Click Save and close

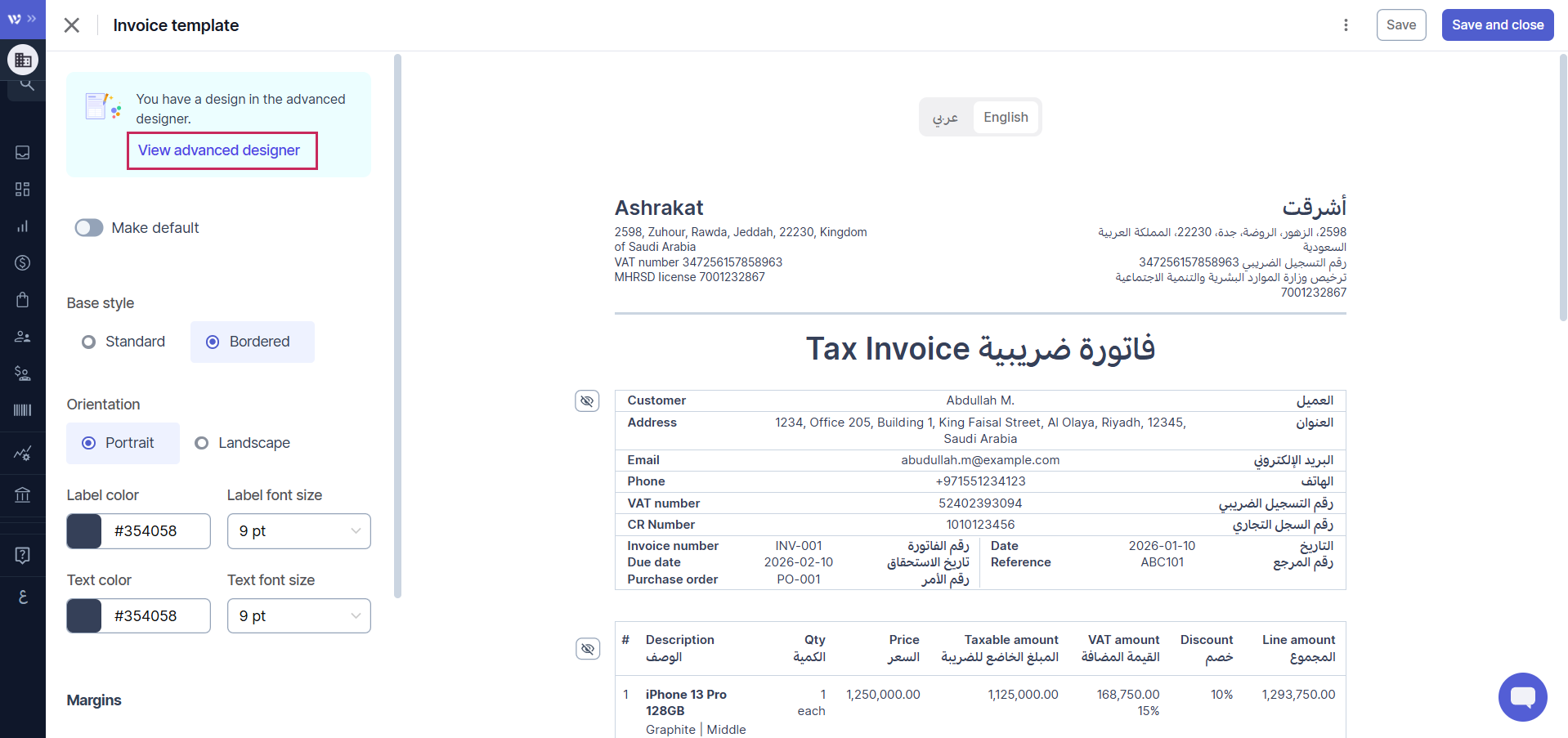pos(1498,25)
